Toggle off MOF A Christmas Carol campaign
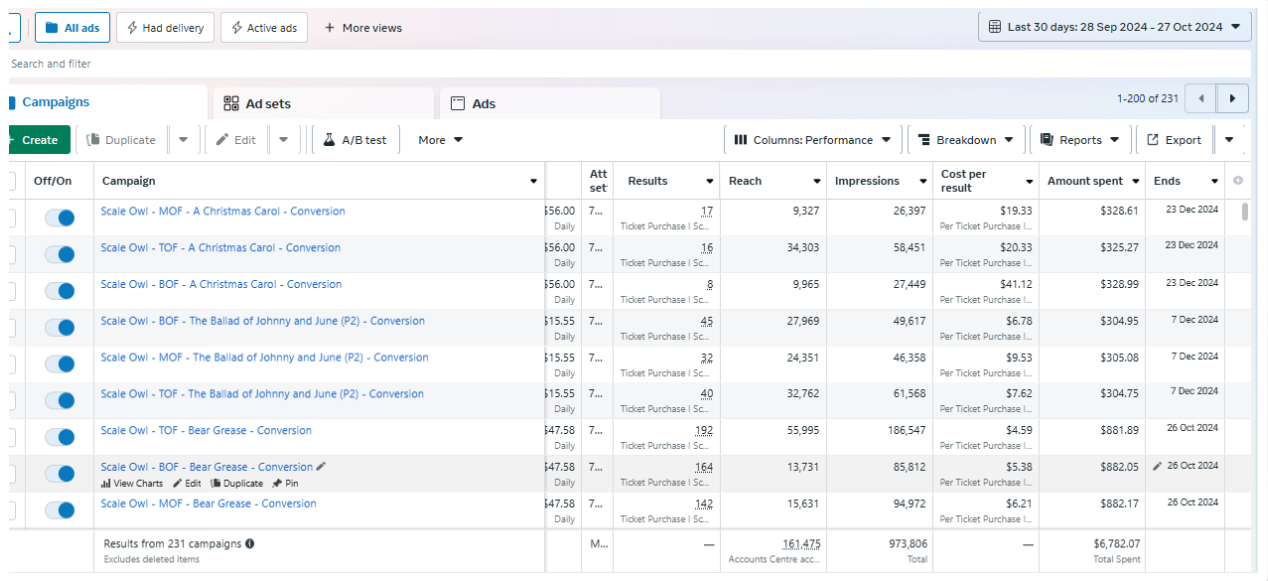This screenshot has height=581, width=1268. click(x=60, y=218)
